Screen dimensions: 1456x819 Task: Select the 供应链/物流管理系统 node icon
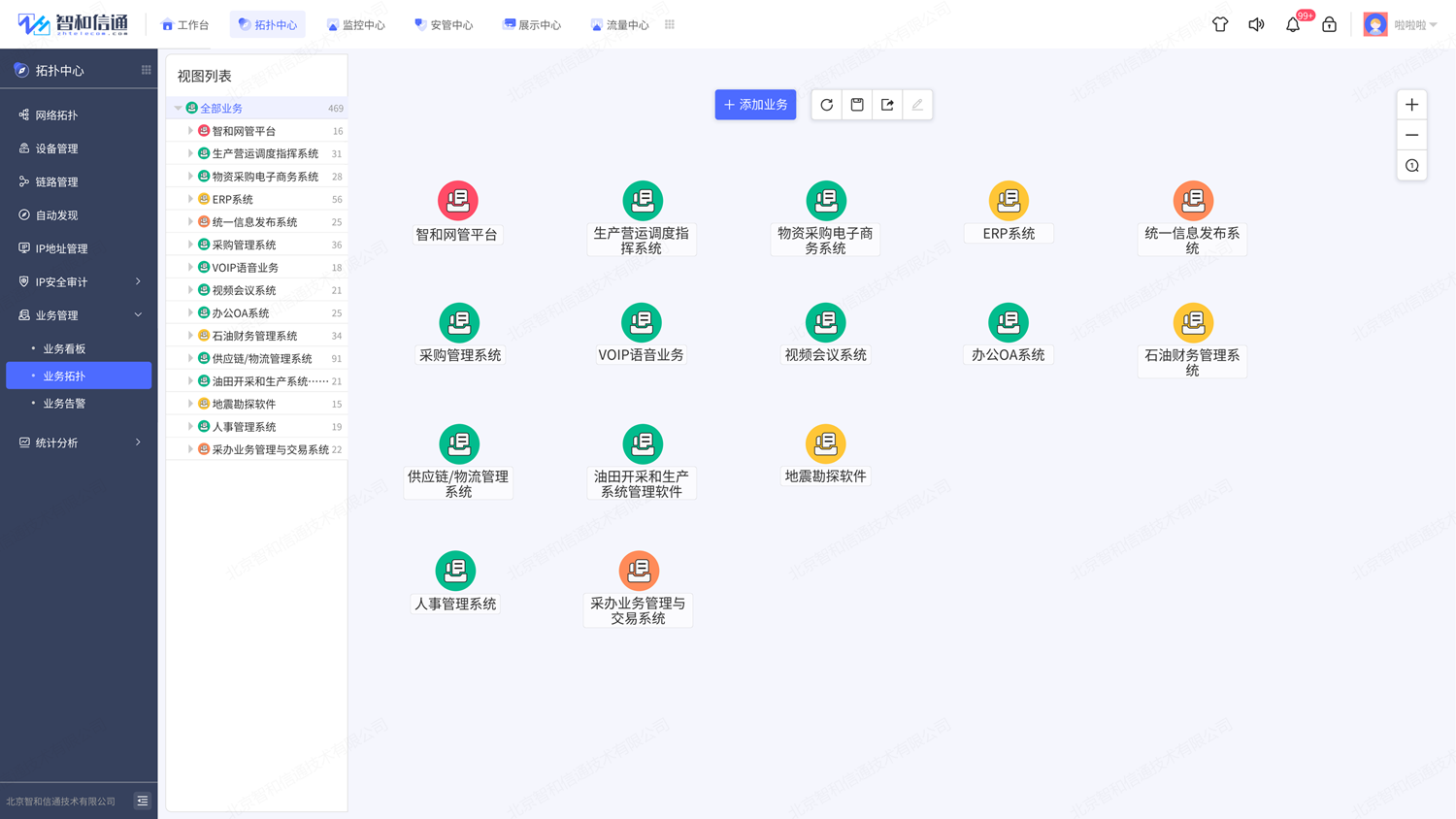(x=459, y=443)
